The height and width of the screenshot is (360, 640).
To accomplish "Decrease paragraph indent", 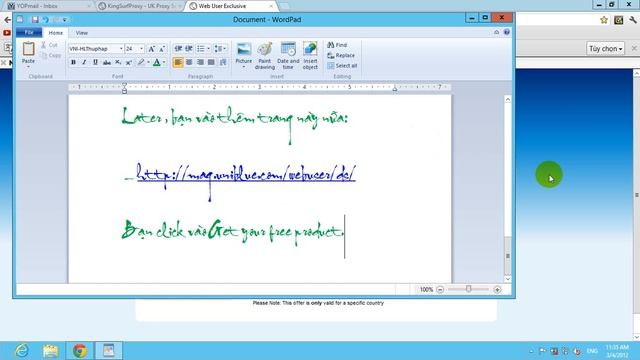I will pos(178,49).
